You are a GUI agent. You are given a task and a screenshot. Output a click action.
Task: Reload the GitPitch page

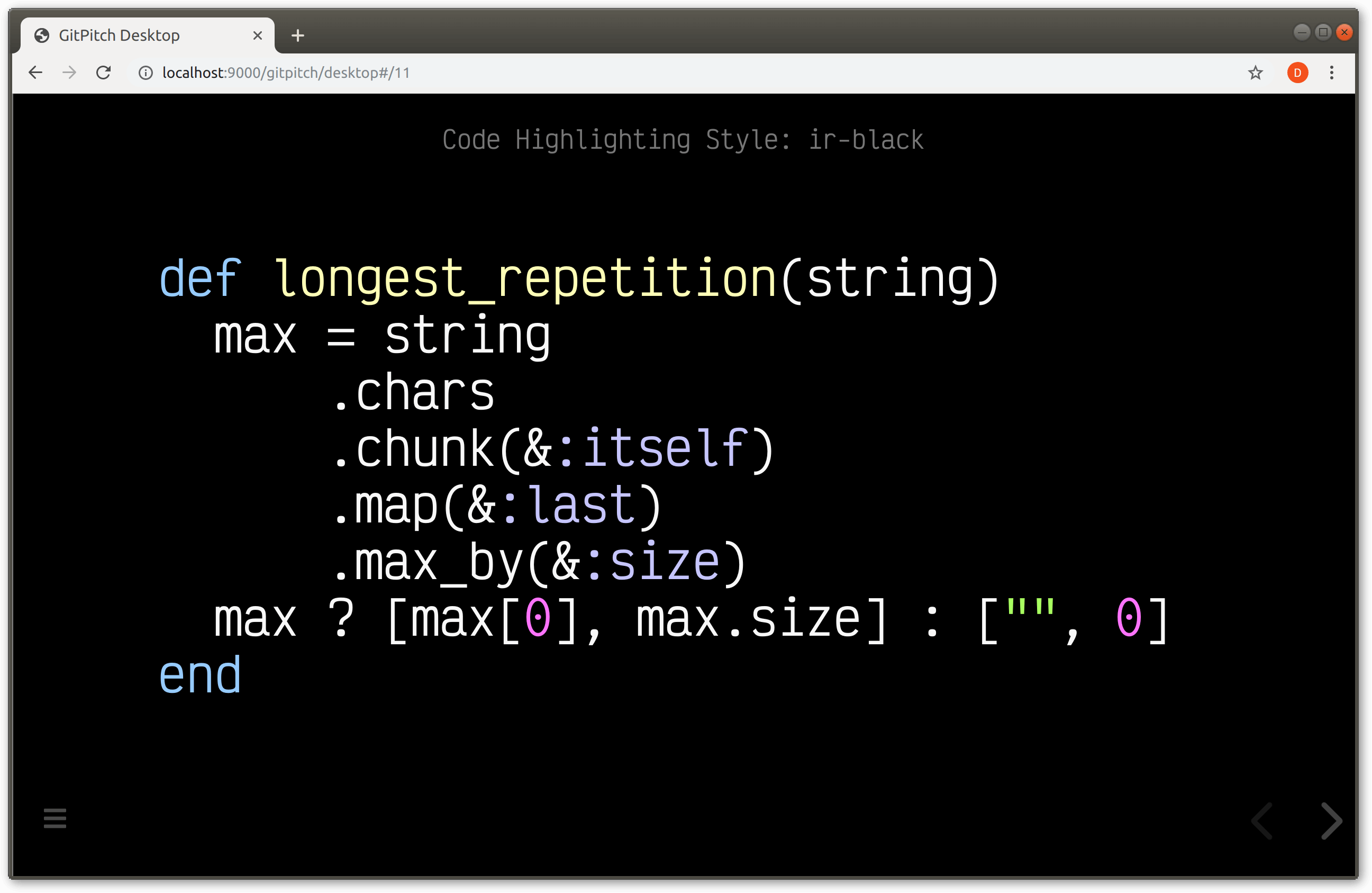click(x=103, y=73)
